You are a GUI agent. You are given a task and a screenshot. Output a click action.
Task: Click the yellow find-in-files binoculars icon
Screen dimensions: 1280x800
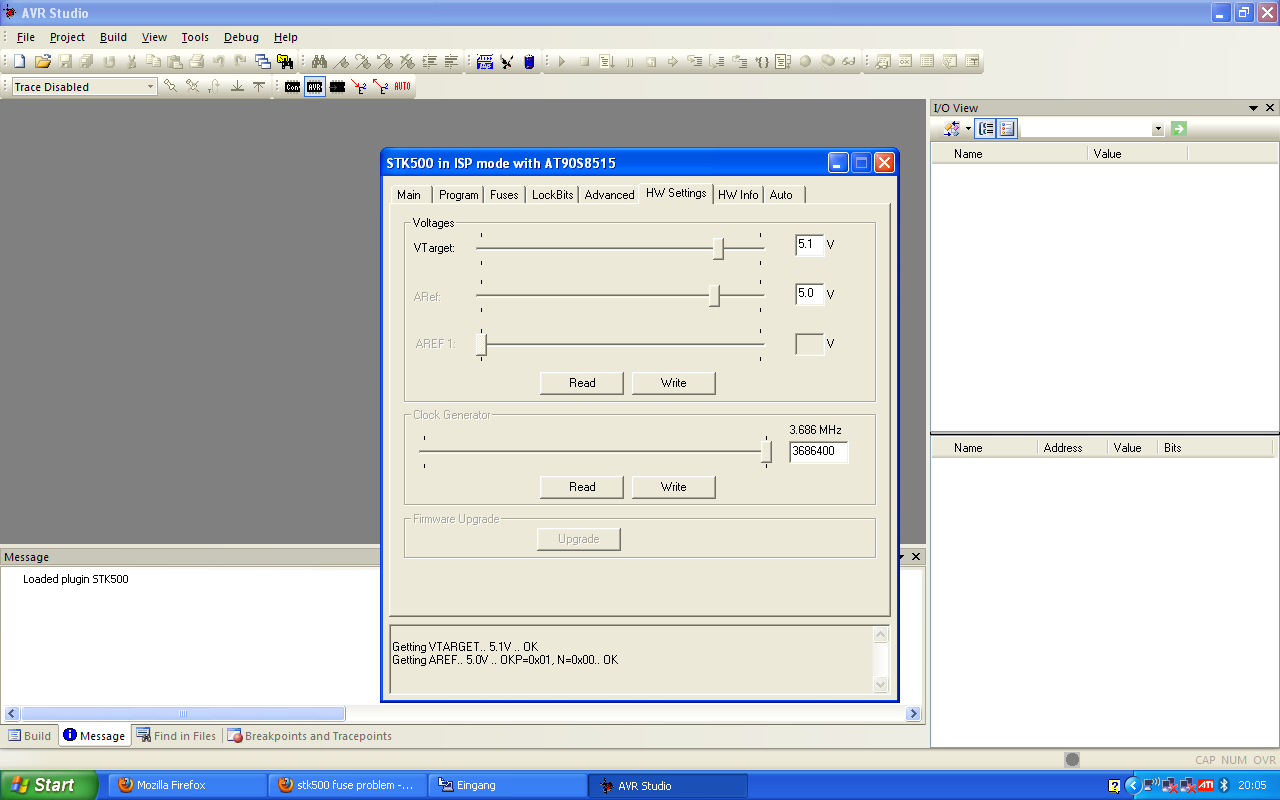(285, 62)
